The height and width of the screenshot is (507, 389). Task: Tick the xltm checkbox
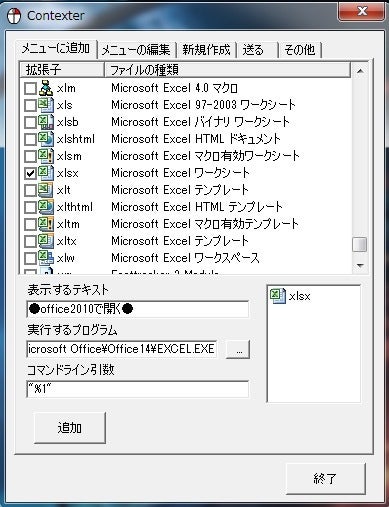[x=30, y=224]
